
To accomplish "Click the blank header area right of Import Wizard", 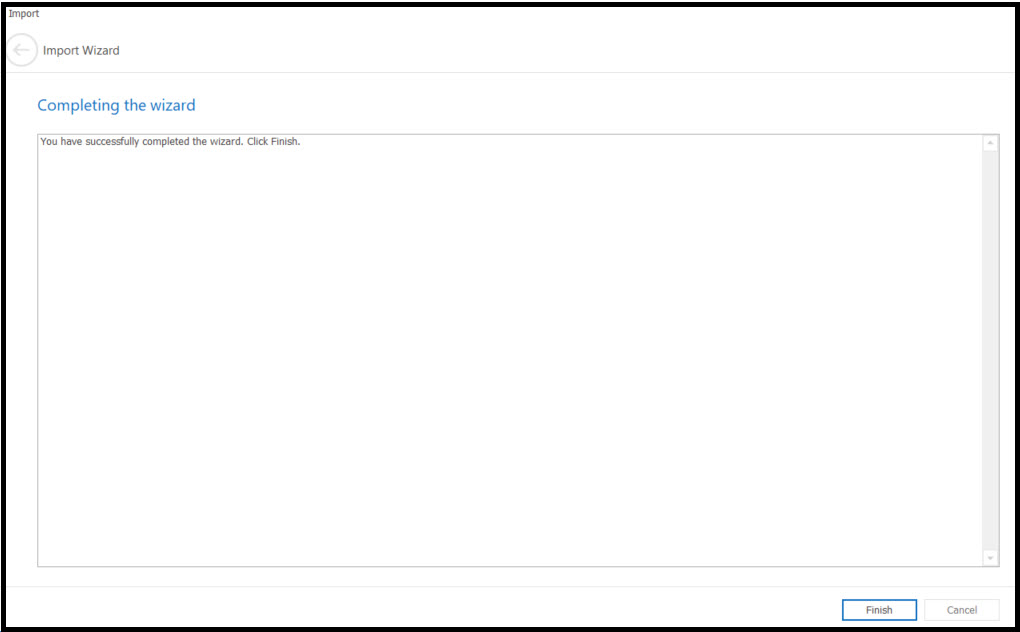I will tap(566, 50).
